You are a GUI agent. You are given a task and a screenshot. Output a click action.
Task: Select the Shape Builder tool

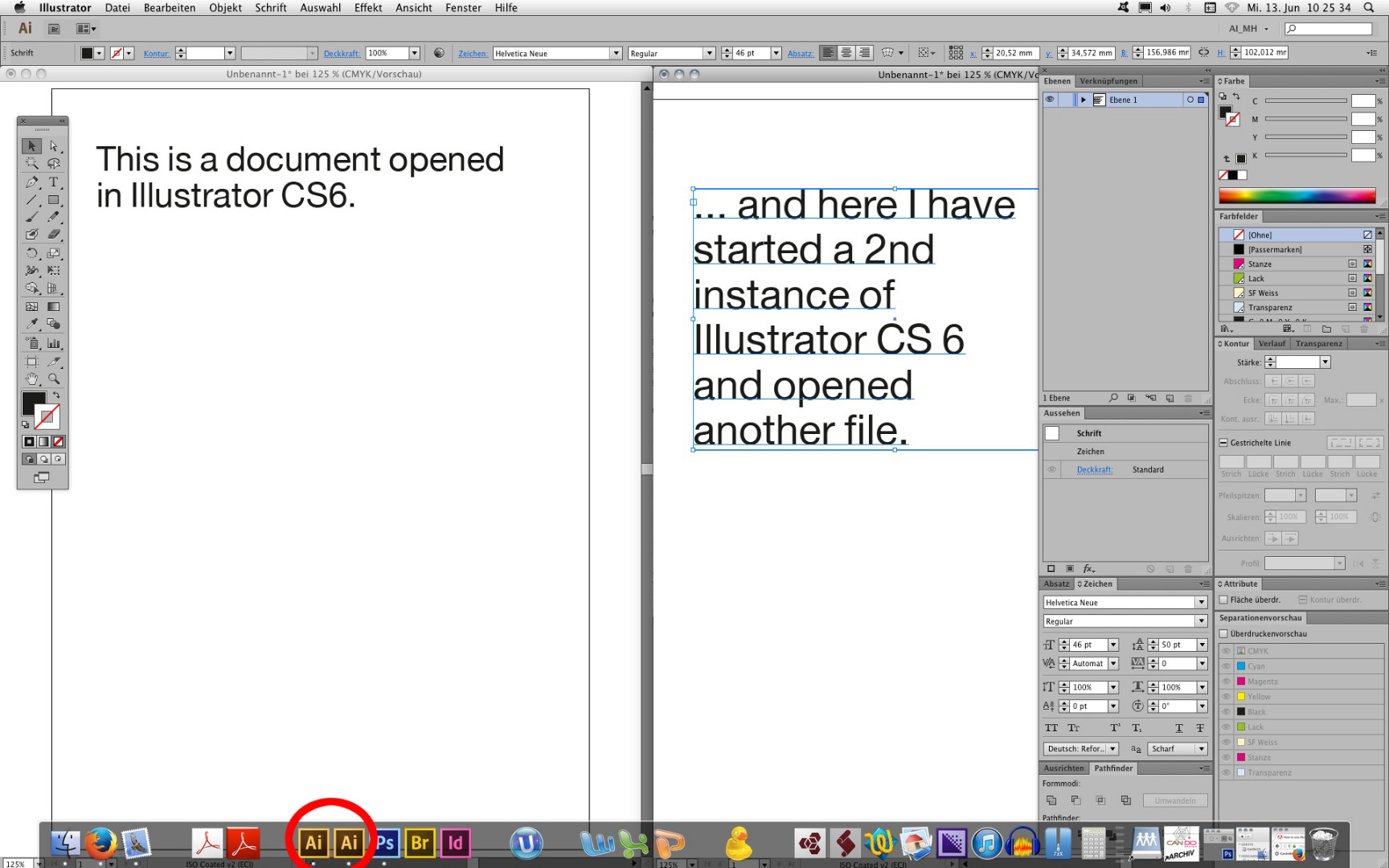coord(31,289)
